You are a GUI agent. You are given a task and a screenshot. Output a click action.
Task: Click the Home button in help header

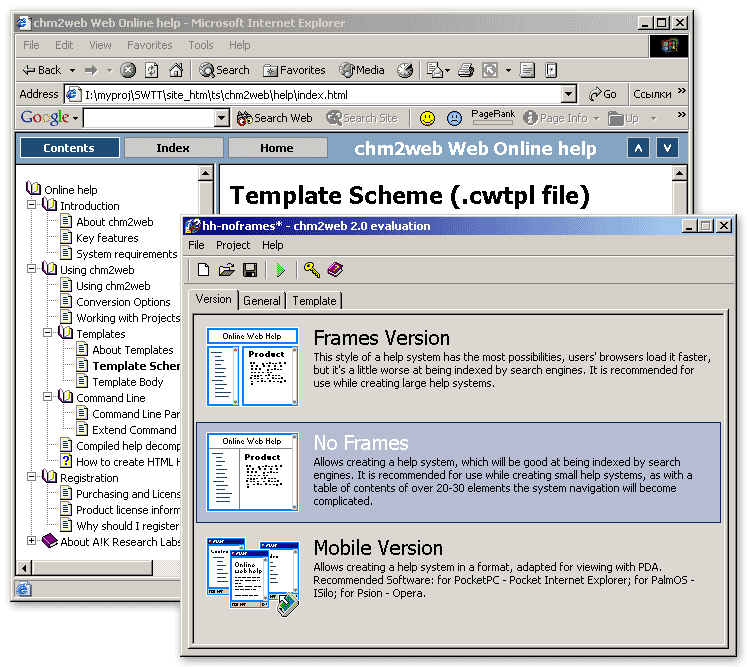click(277, 148)
